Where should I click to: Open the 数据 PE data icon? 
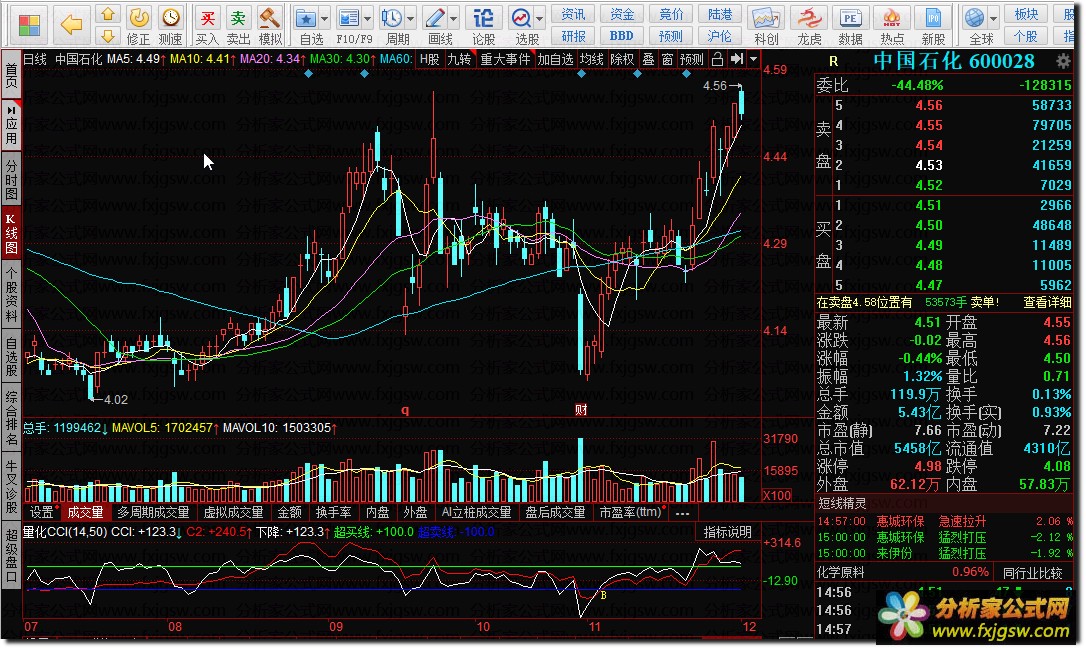pos(851,18)
